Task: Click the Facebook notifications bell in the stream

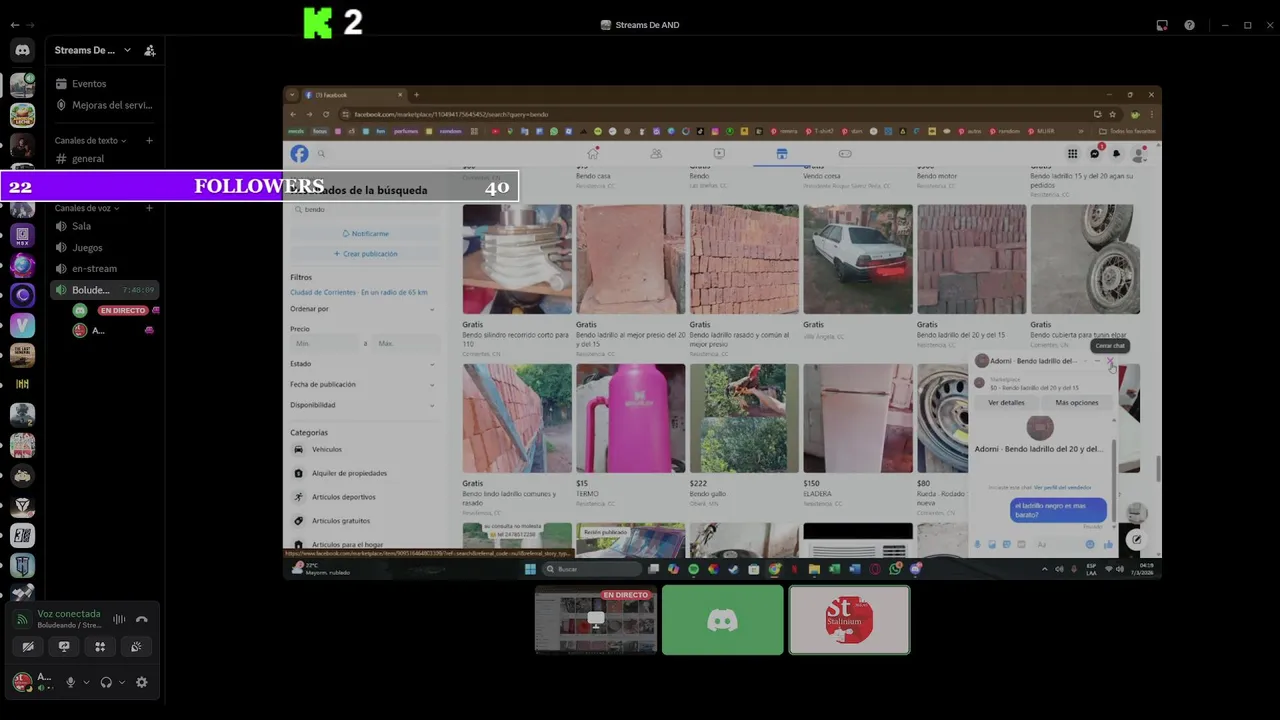Action: coord(1116,153)
